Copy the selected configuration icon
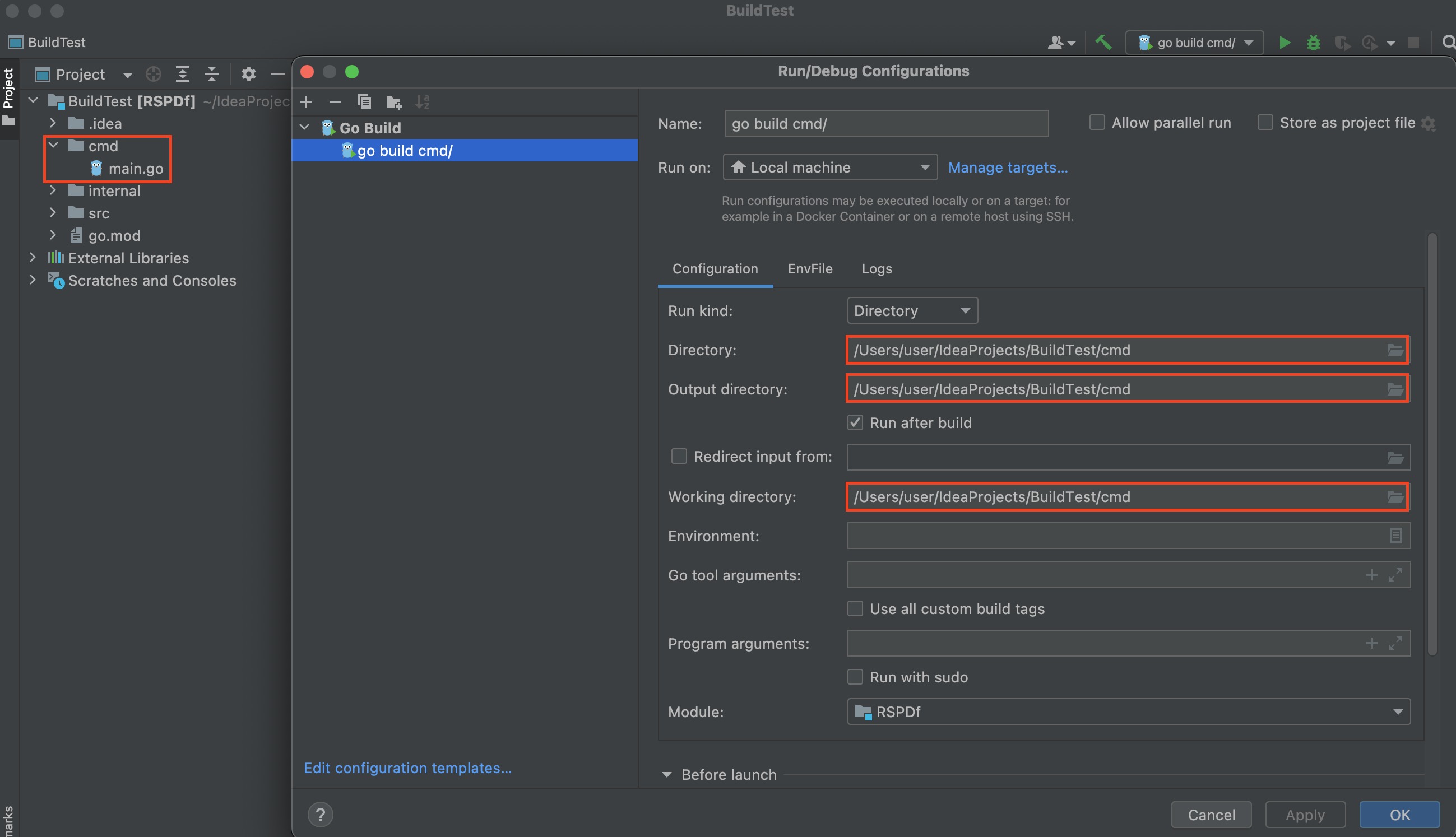This screenshot has height=837, width=1456. [364, 103]
